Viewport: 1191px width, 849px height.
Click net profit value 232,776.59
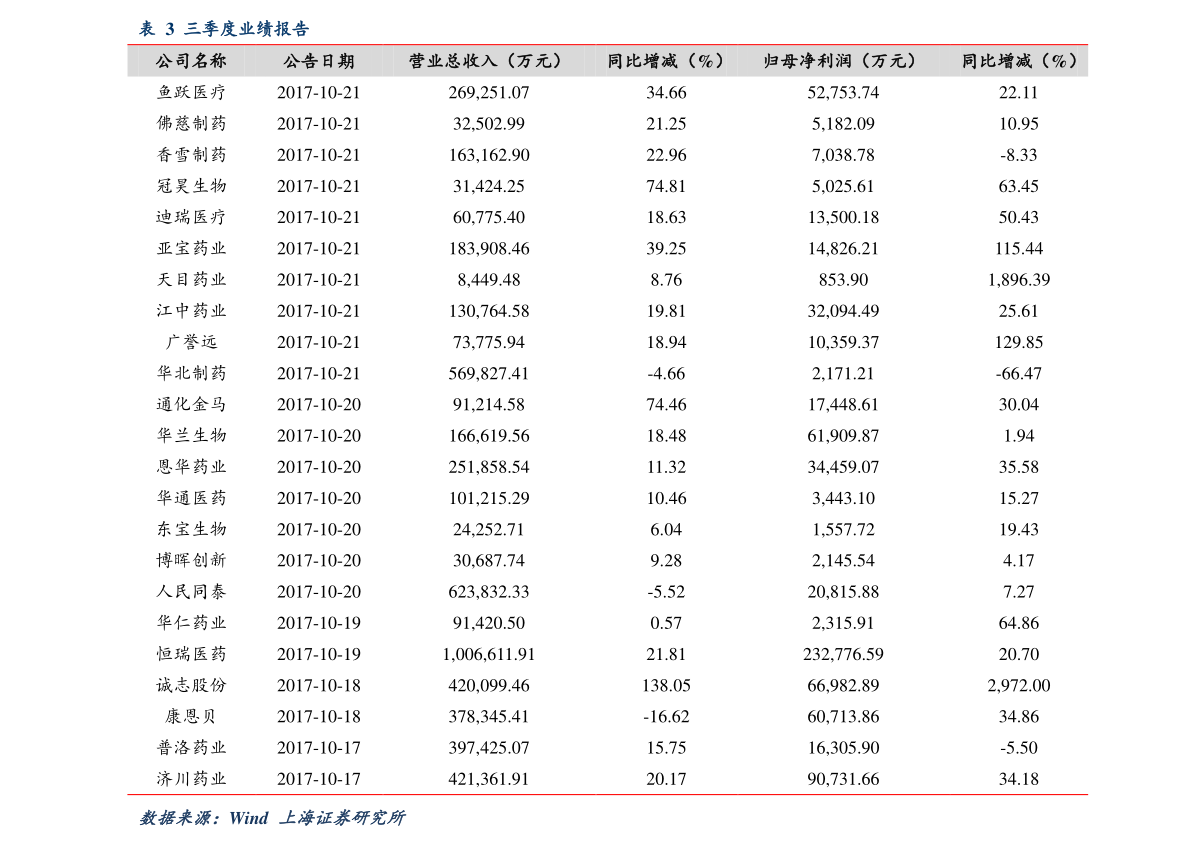click(x=843, y=654)
